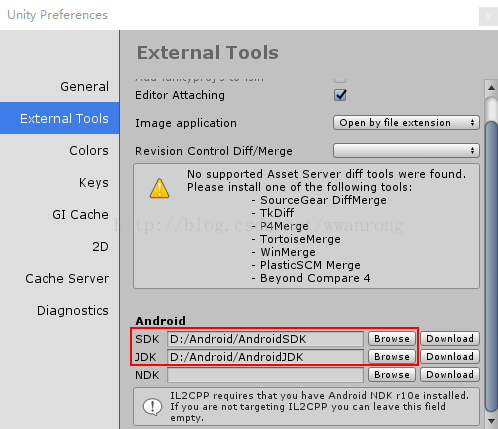Click the scrollbar up arrow
This screenshot has height=429, width=498.
[x=491, y=88]
